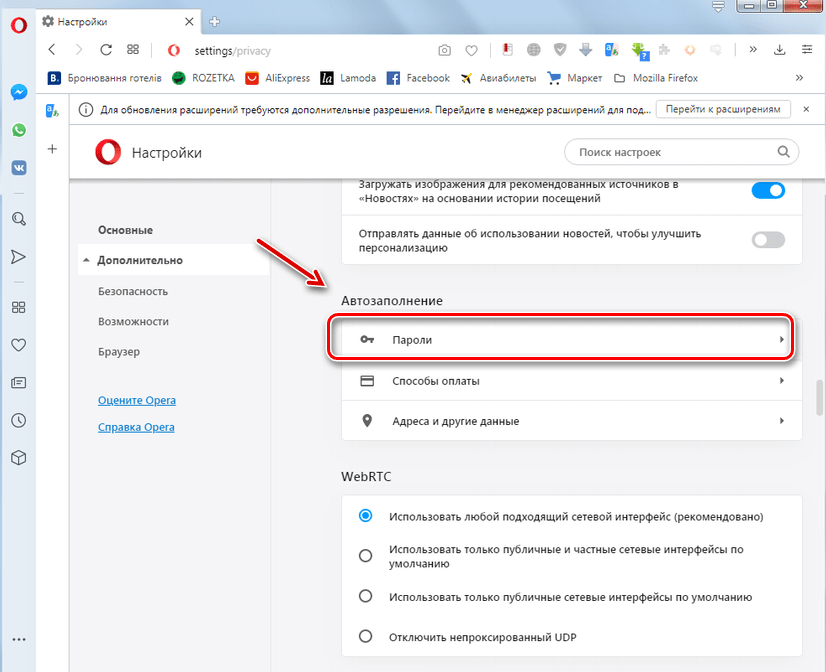The image size is (826, 672).
Task: Reload the page with the refresh button
Action: pyautogui.click(x=106, y=50)
